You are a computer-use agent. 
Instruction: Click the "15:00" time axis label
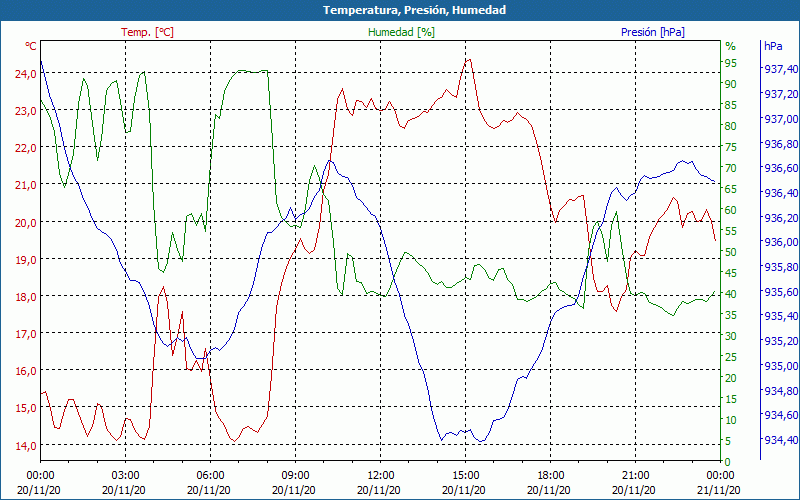coord(465,476)
